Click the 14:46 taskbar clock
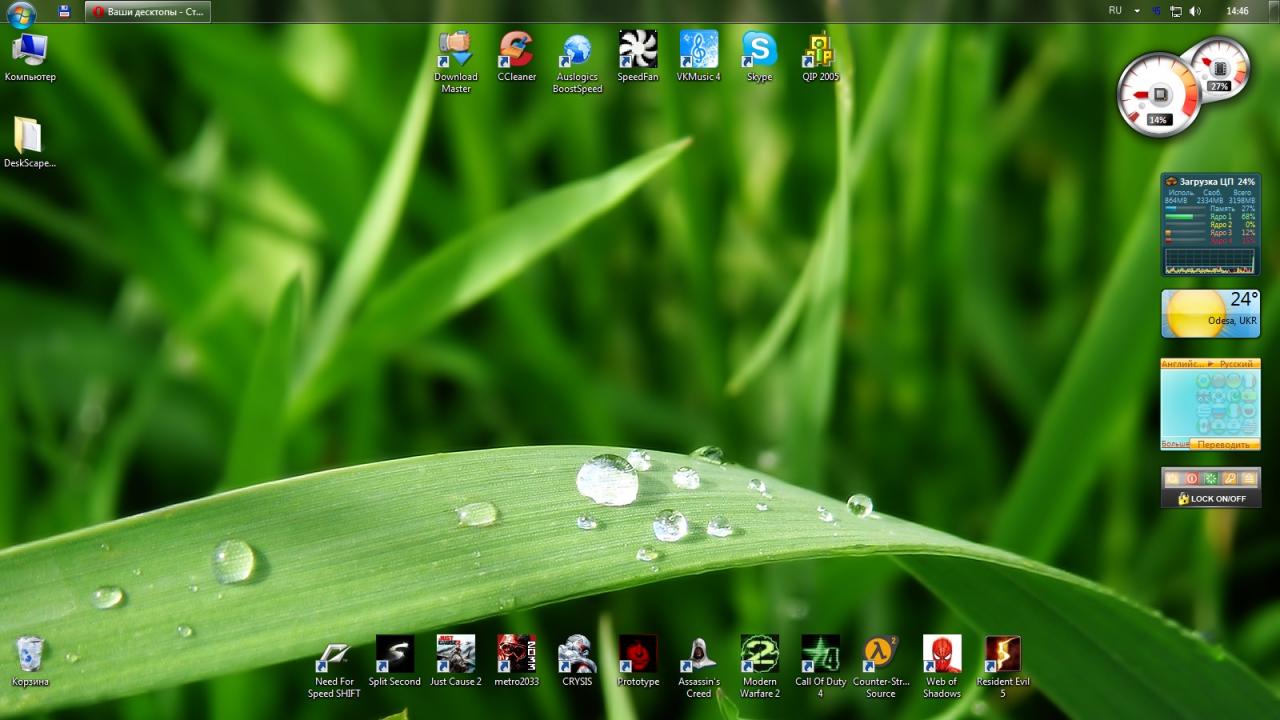This screenshot has height=720, width=1280. pyautogui.click(x=1237, y=11)
